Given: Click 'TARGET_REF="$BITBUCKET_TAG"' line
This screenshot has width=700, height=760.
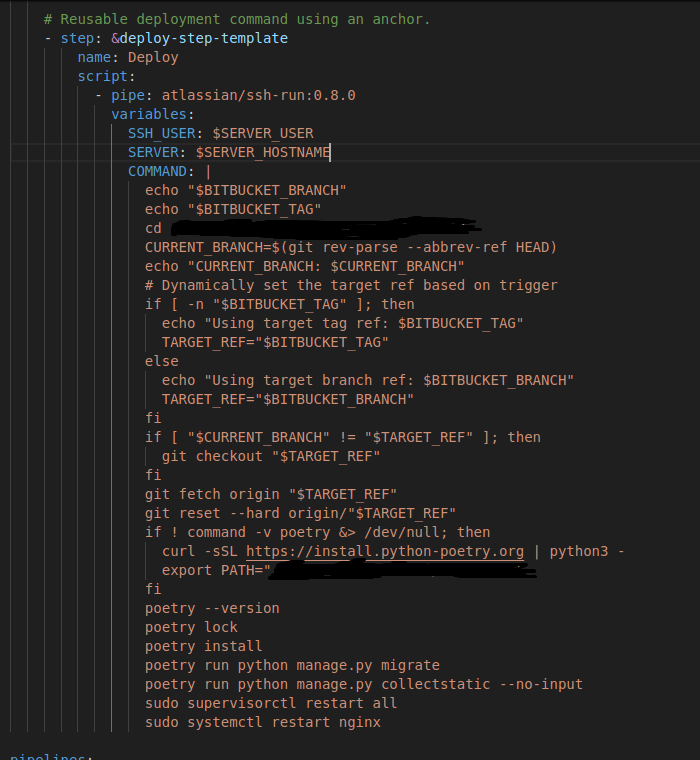Looking at the screenshot, I should point(275,342).
